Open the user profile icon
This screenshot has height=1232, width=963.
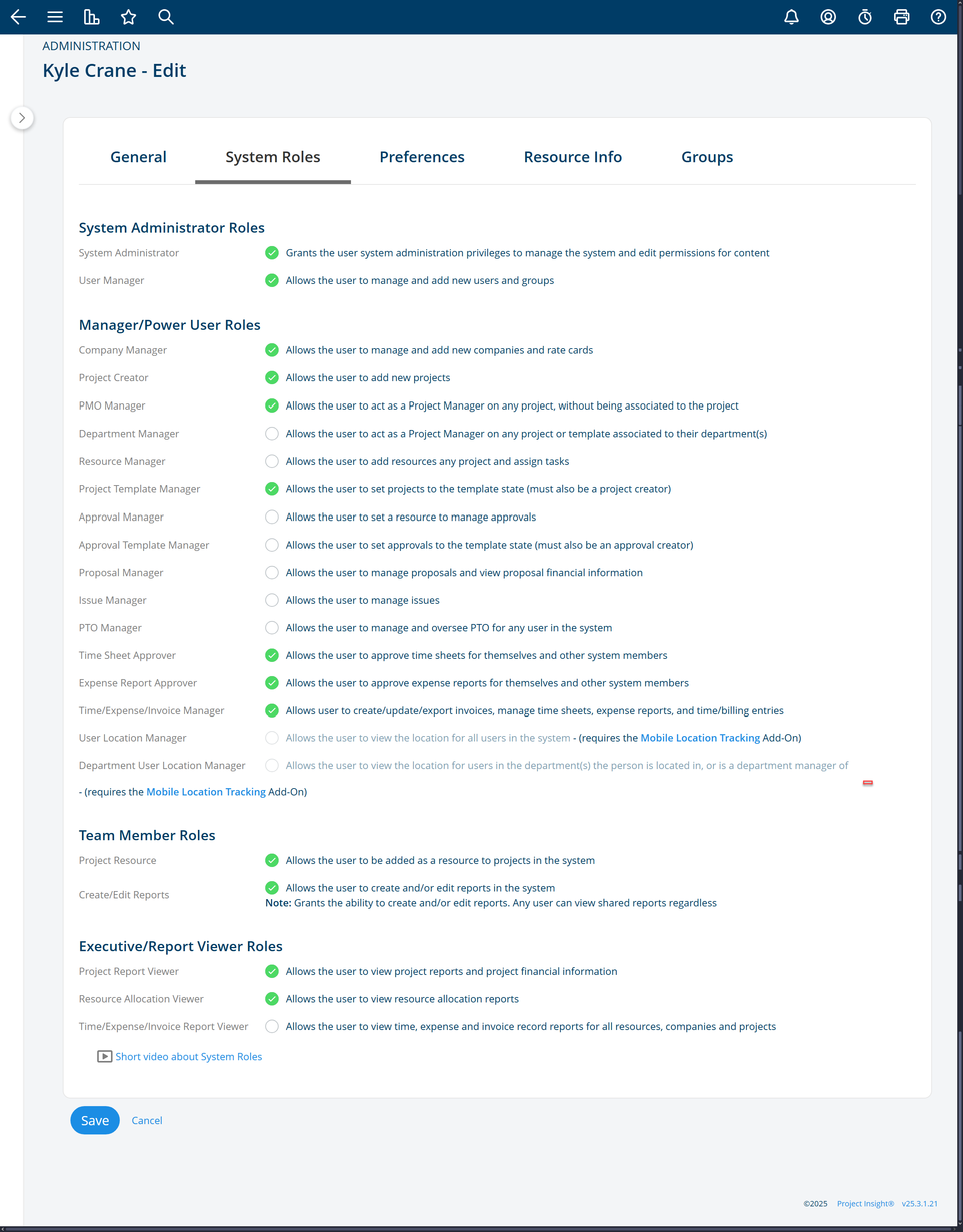pos(828,17)
